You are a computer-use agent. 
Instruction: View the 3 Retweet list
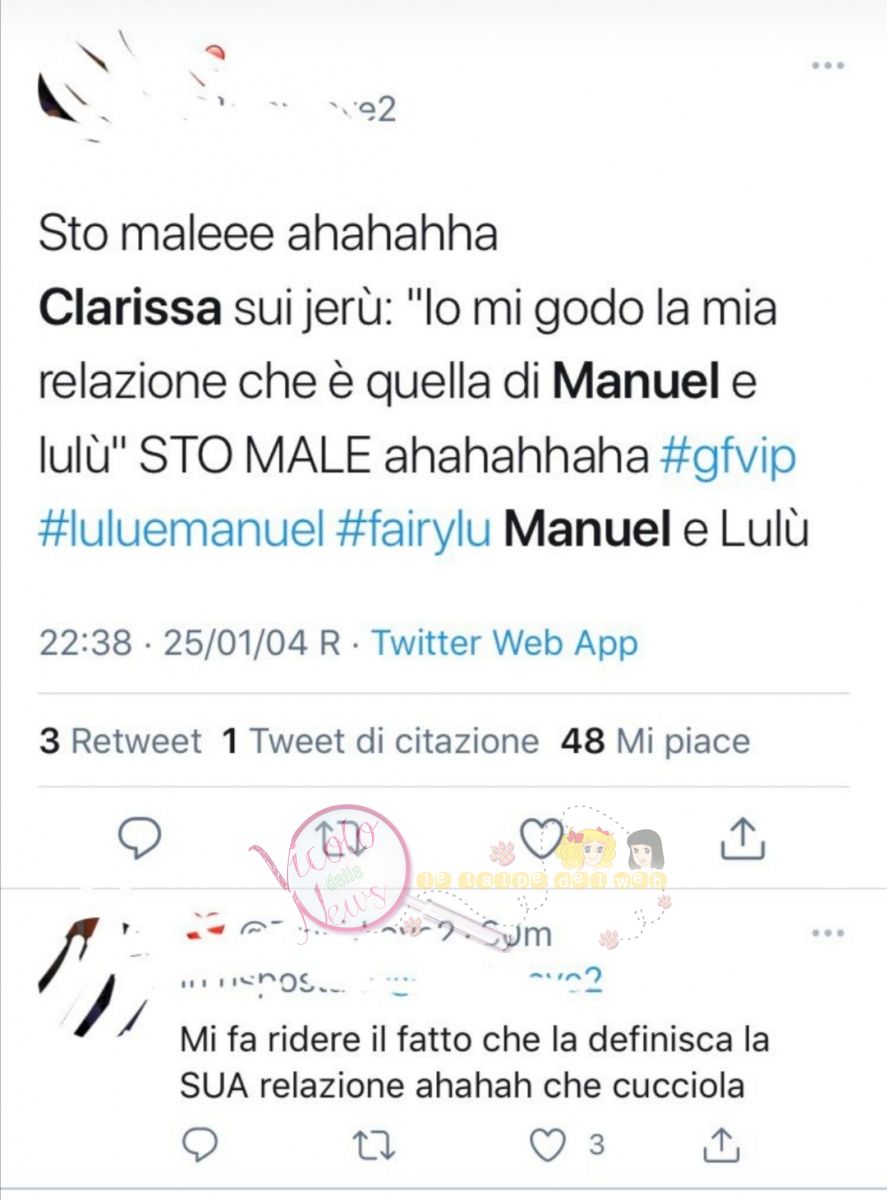(x=121, y=741)
